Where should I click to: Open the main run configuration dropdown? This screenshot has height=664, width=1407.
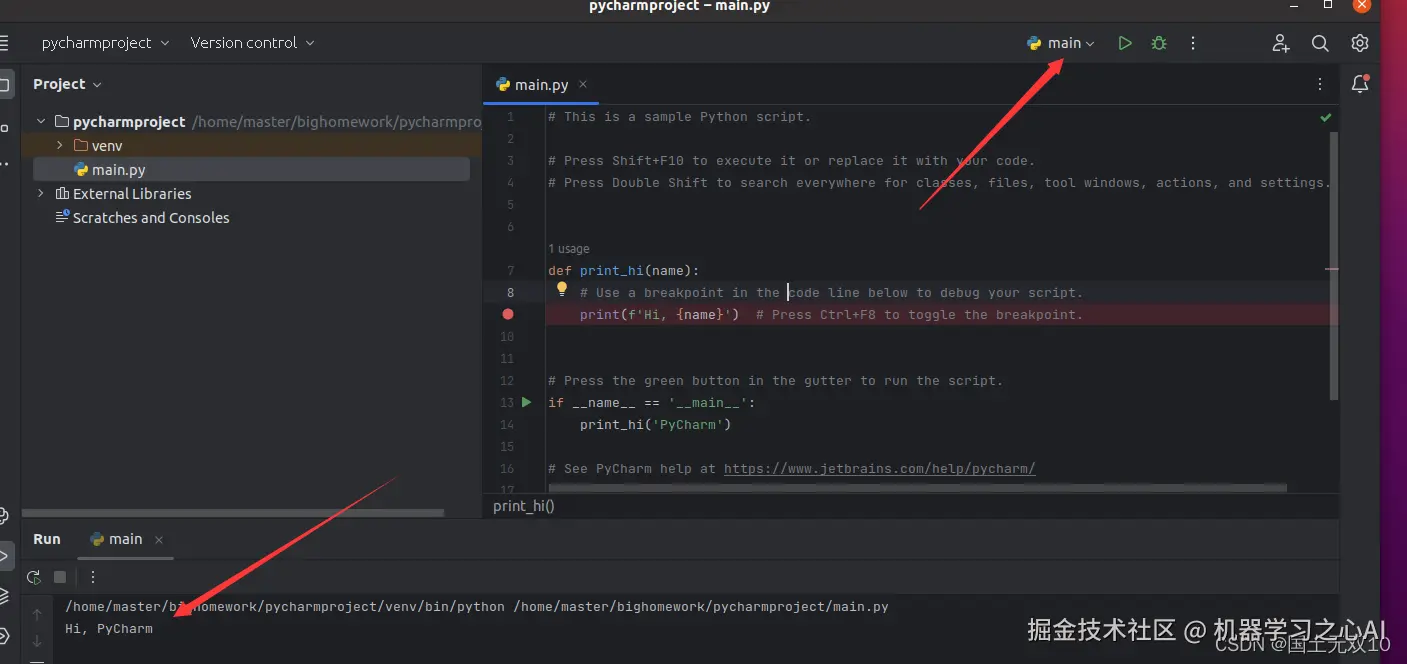(x=1061, y=43)
